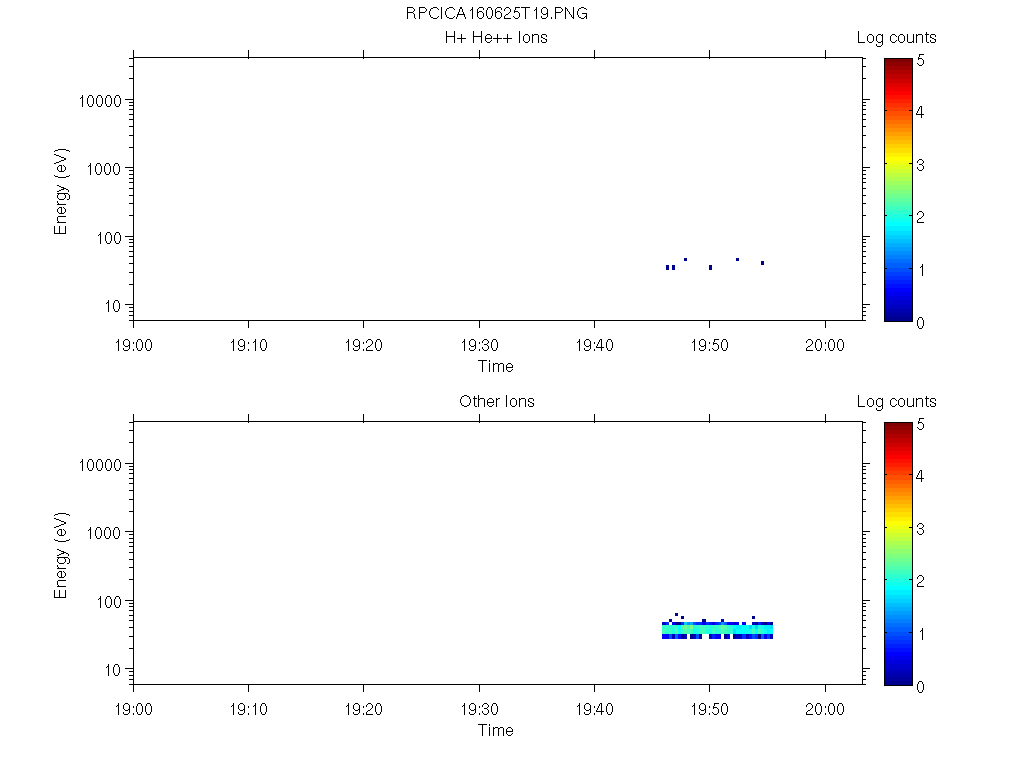
Task: Click the 19:20 tick label on H+ He++ plot
Action: (x=364, y=345)
